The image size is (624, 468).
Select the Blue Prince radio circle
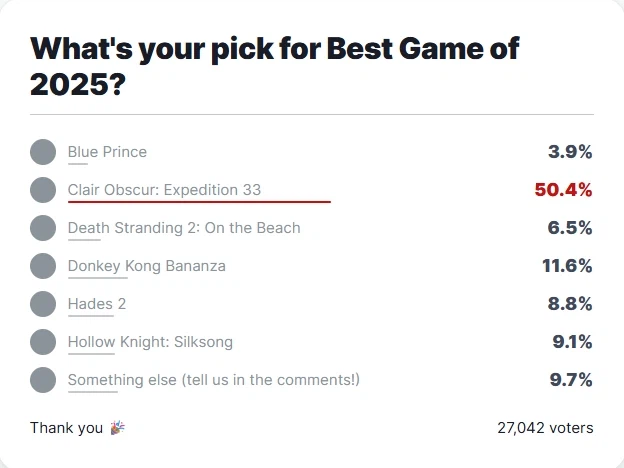coord(43,152)
